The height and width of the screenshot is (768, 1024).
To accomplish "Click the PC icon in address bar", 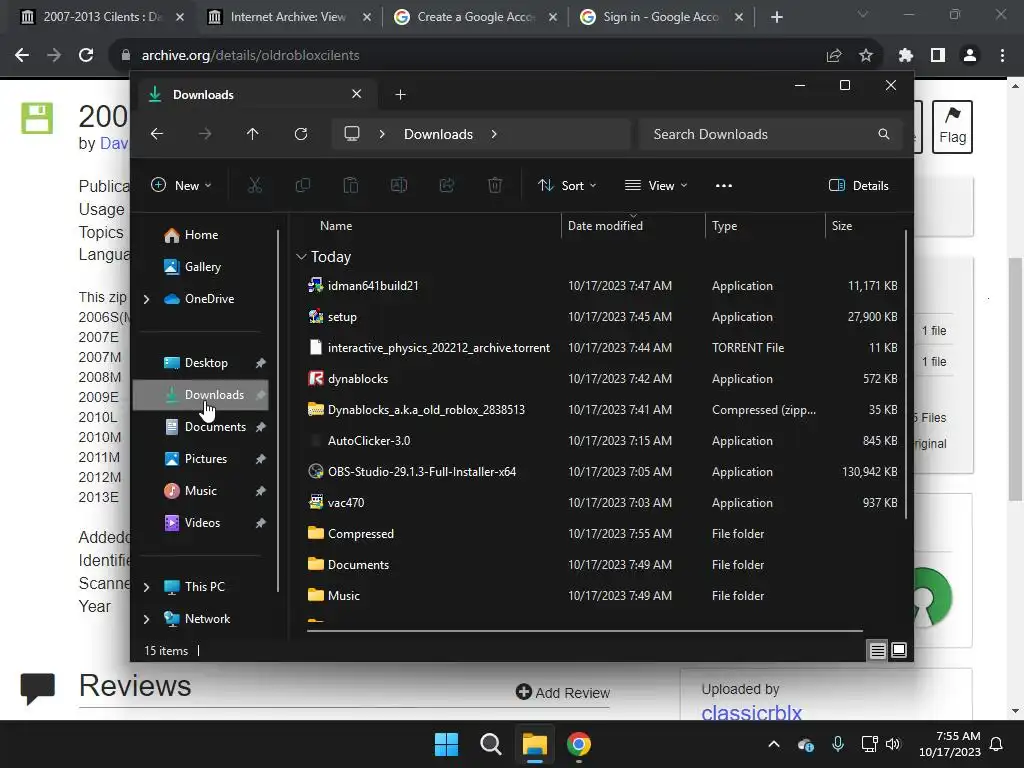I will click(352, 134).
